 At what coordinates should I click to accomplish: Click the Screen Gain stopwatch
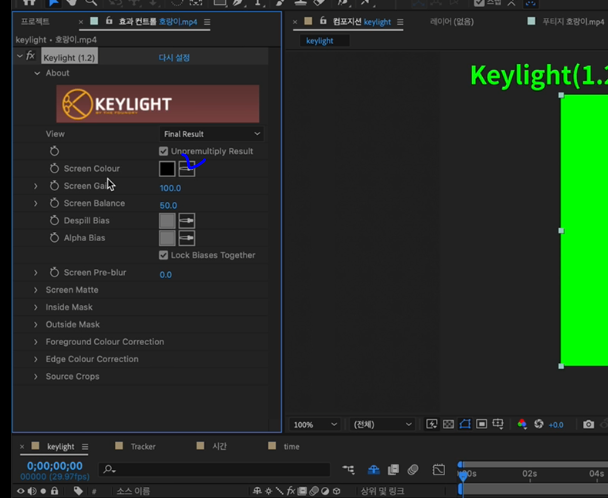point(54,186)
